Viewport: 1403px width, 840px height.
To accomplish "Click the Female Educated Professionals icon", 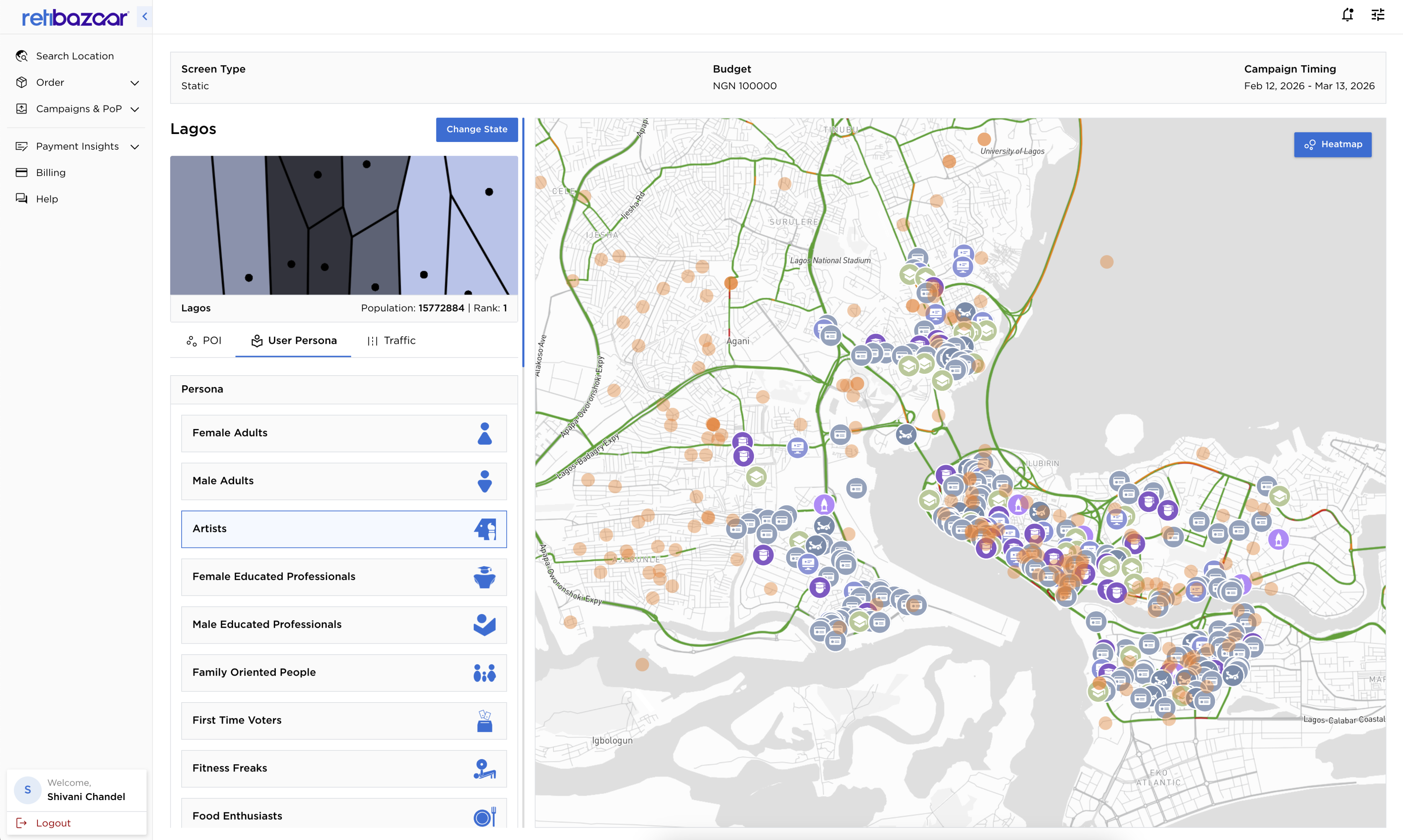I will 485,577.
